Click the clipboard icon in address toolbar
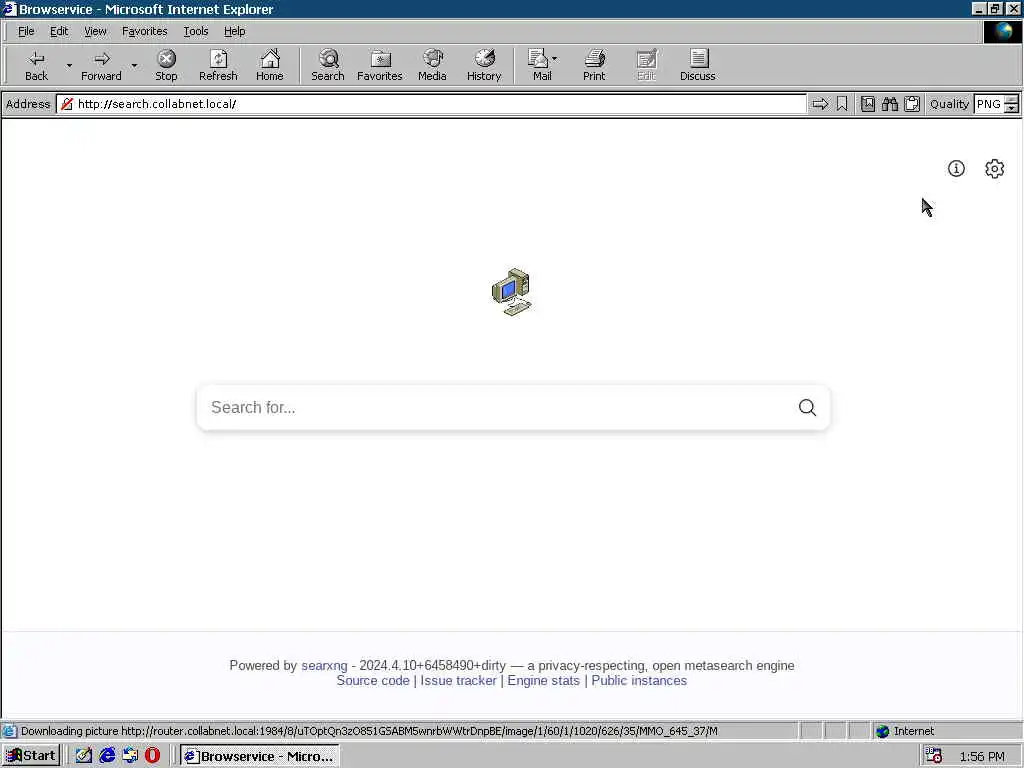Viewport: 1024px width, 768px height. (x=912, y=104)
